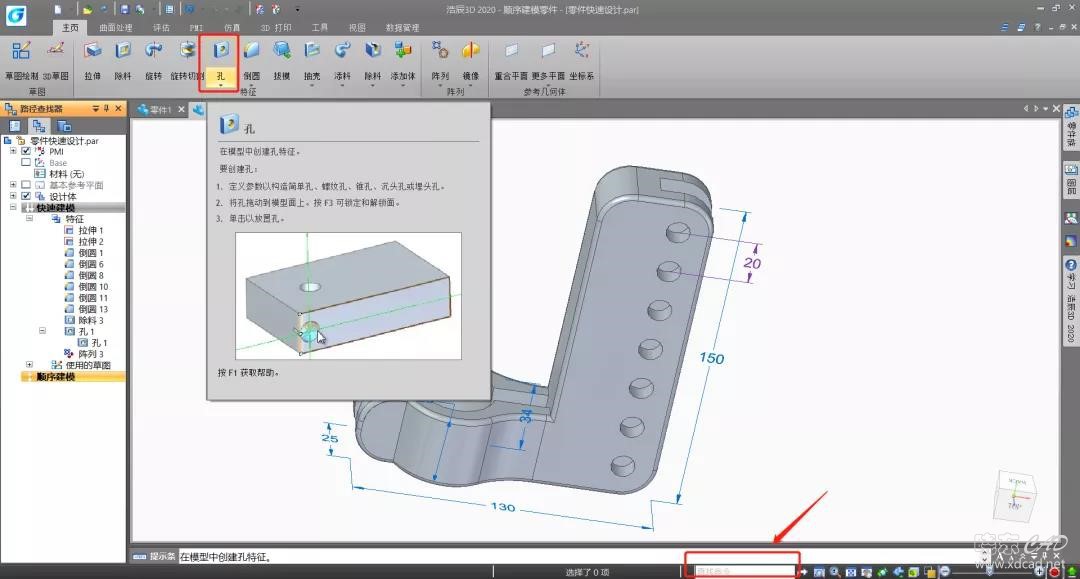Image resolution: width=1080 pixels, height=579 pixels.
Task: Enable the Base checkbox
Action: pyautogui.click(x=26, y=162)
